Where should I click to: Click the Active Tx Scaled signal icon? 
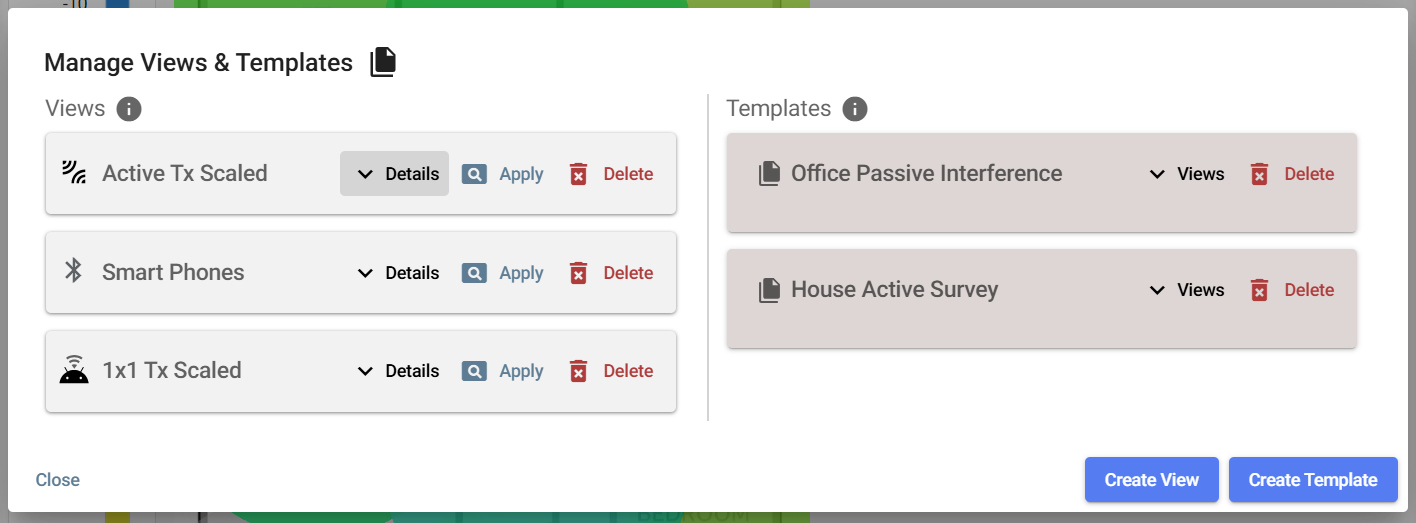coord(73,173)
